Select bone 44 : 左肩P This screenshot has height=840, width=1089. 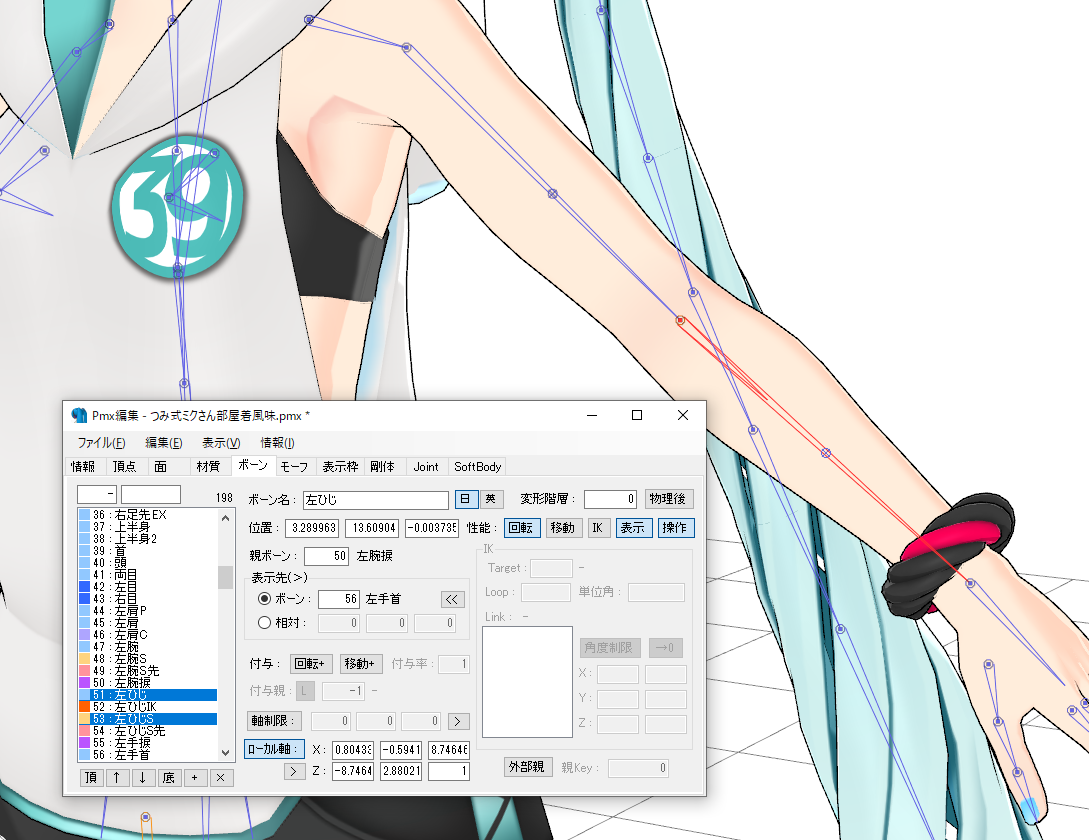(x=147, y=611)
